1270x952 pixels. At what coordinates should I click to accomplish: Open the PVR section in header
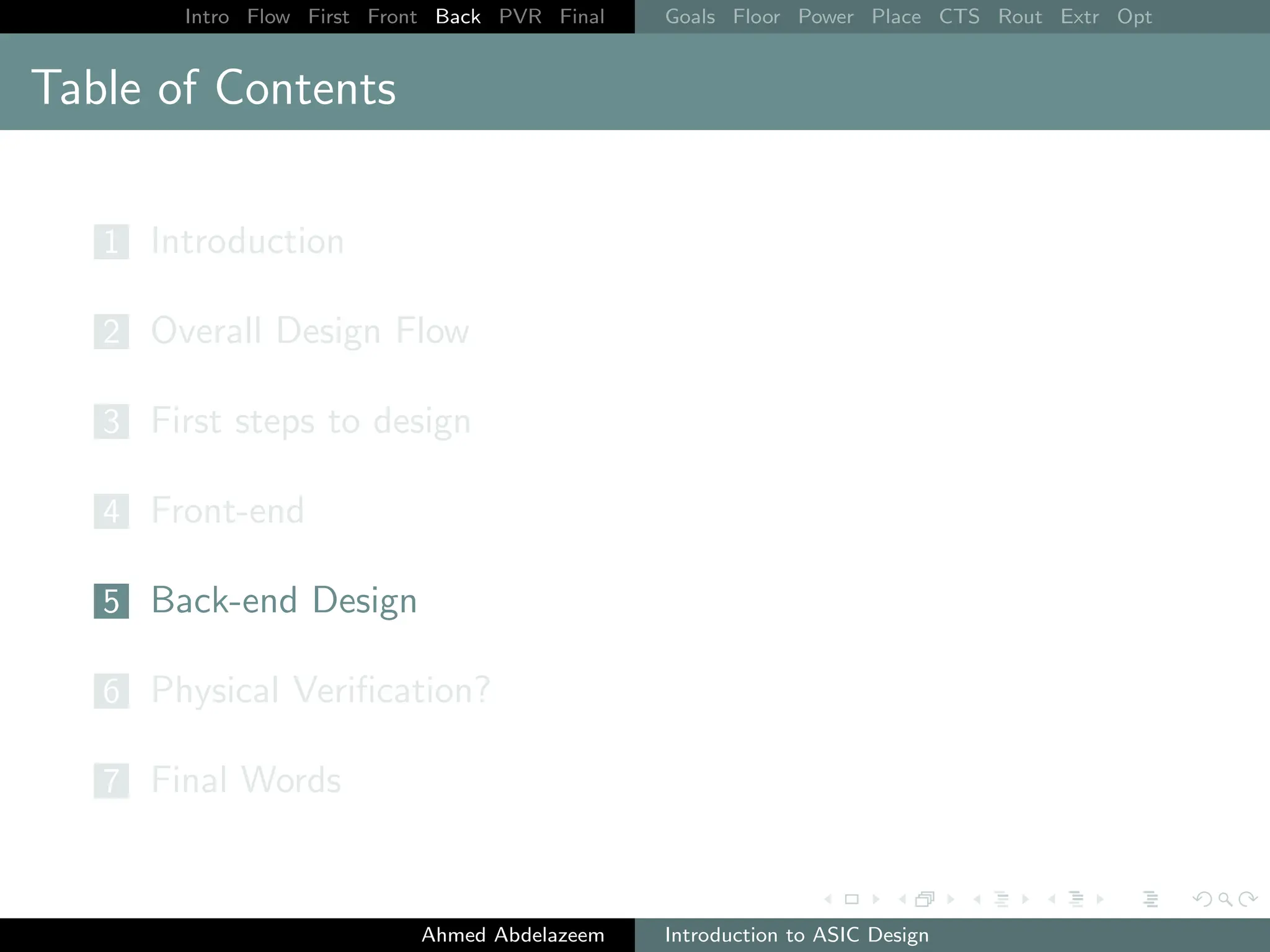click(520, 17)
